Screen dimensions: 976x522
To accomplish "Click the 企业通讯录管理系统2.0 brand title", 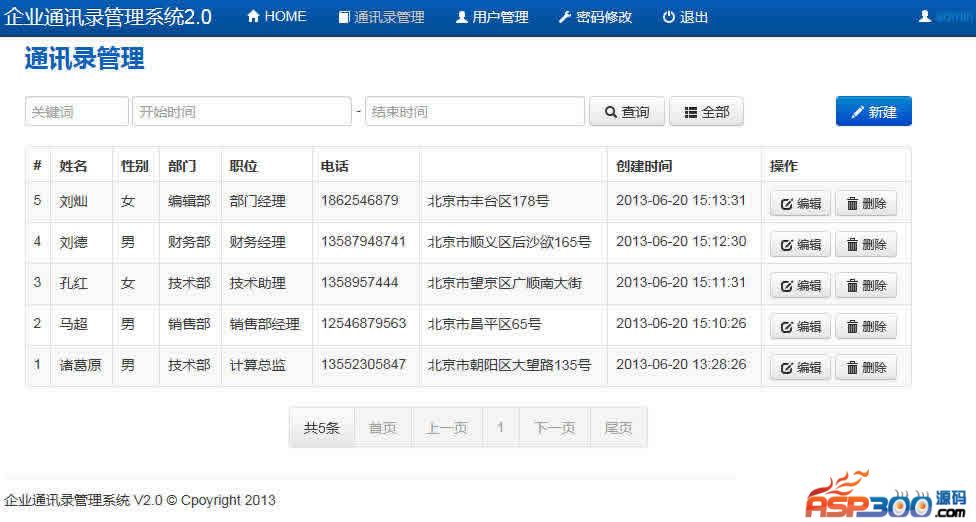I will pos(108,17).
